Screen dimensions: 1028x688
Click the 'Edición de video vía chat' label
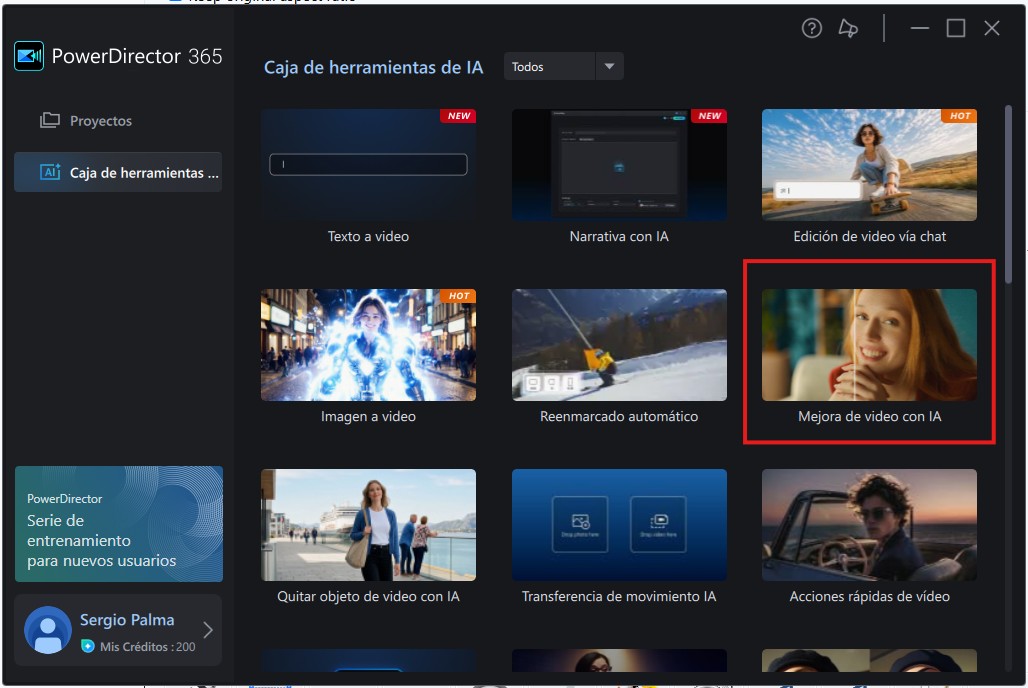coord(869,236)
